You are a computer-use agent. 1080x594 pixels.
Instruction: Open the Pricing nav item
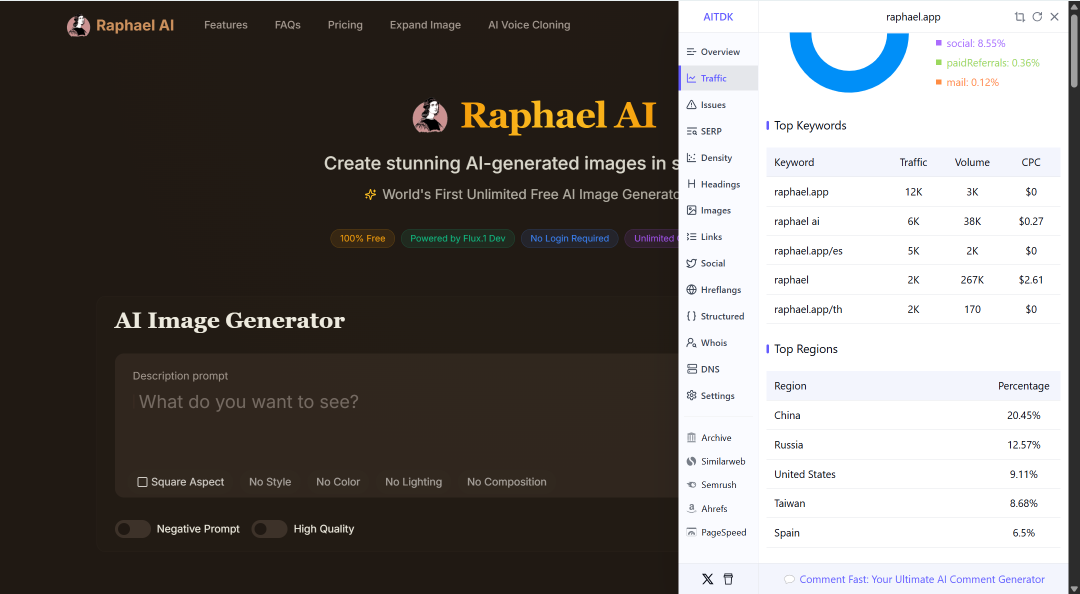click(x=345, y=25)
